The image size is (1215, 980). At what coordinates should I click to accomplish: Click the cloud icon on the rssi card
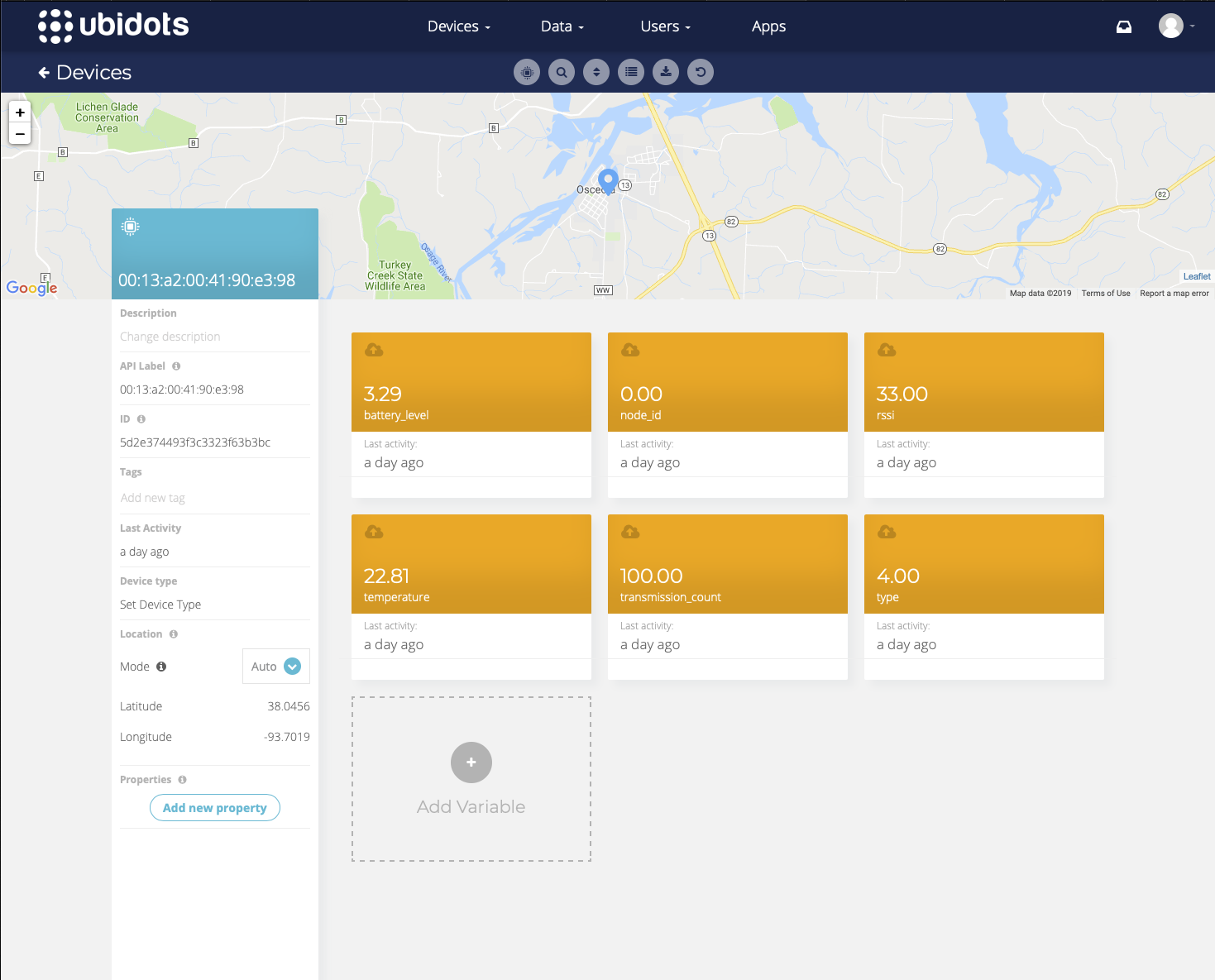(x=886, y=348)
